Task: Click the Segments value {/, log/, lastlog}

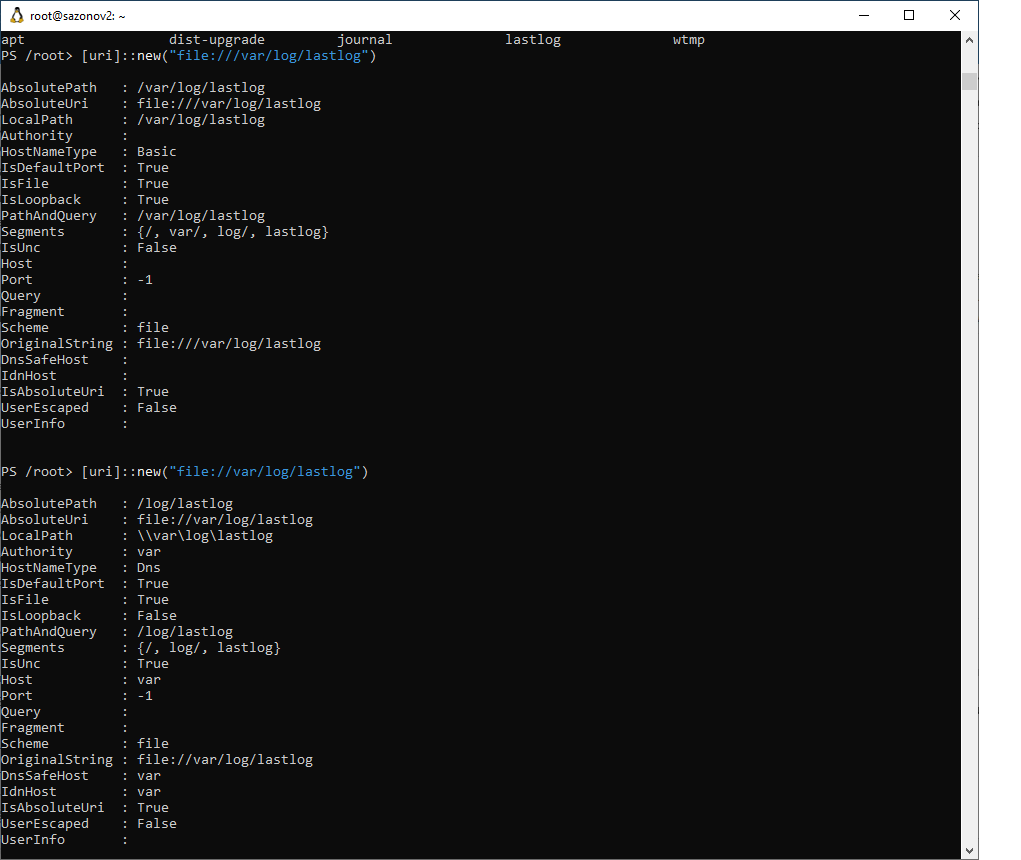Action: click(209, 648)
